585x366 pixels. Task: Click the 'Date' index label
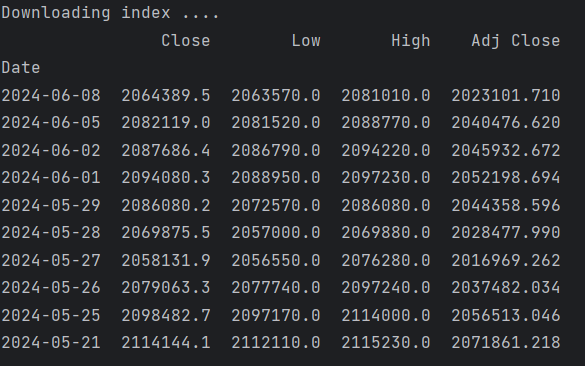tap(21, 68)
